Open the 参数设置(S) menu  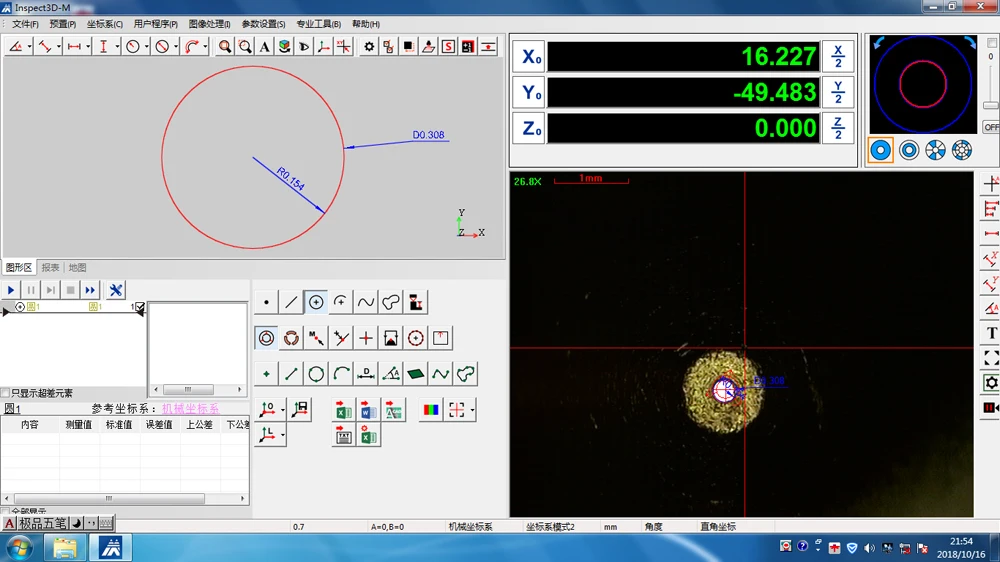(x=263, y=24)
